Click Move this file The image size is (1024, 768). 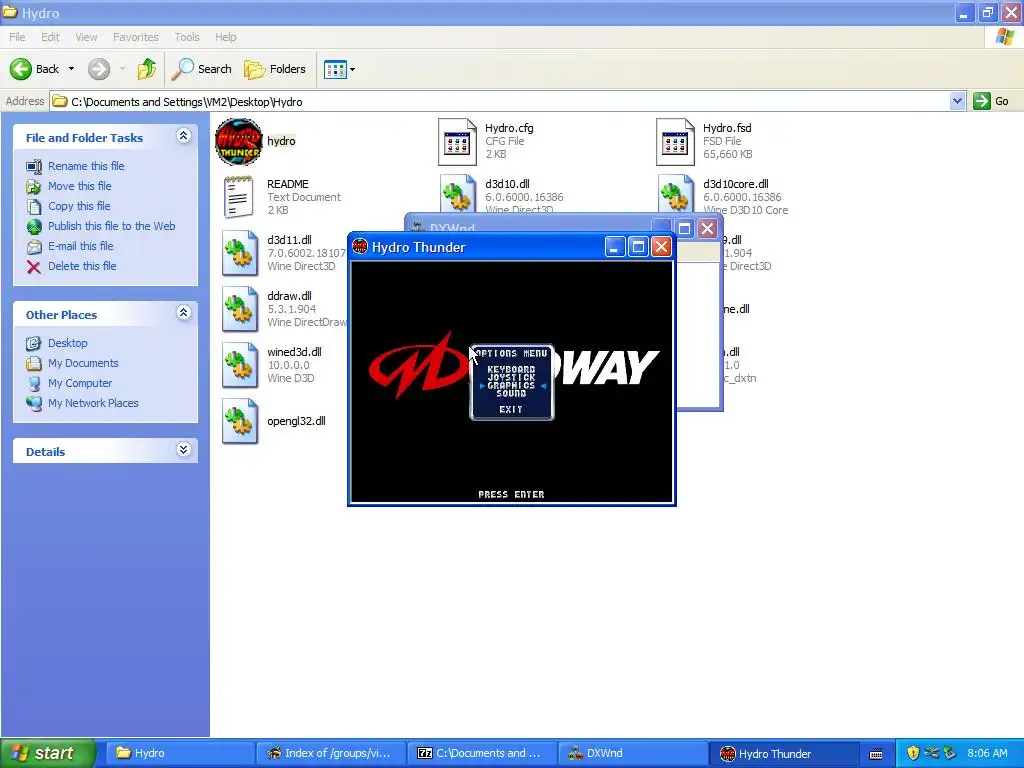[80, 186]
